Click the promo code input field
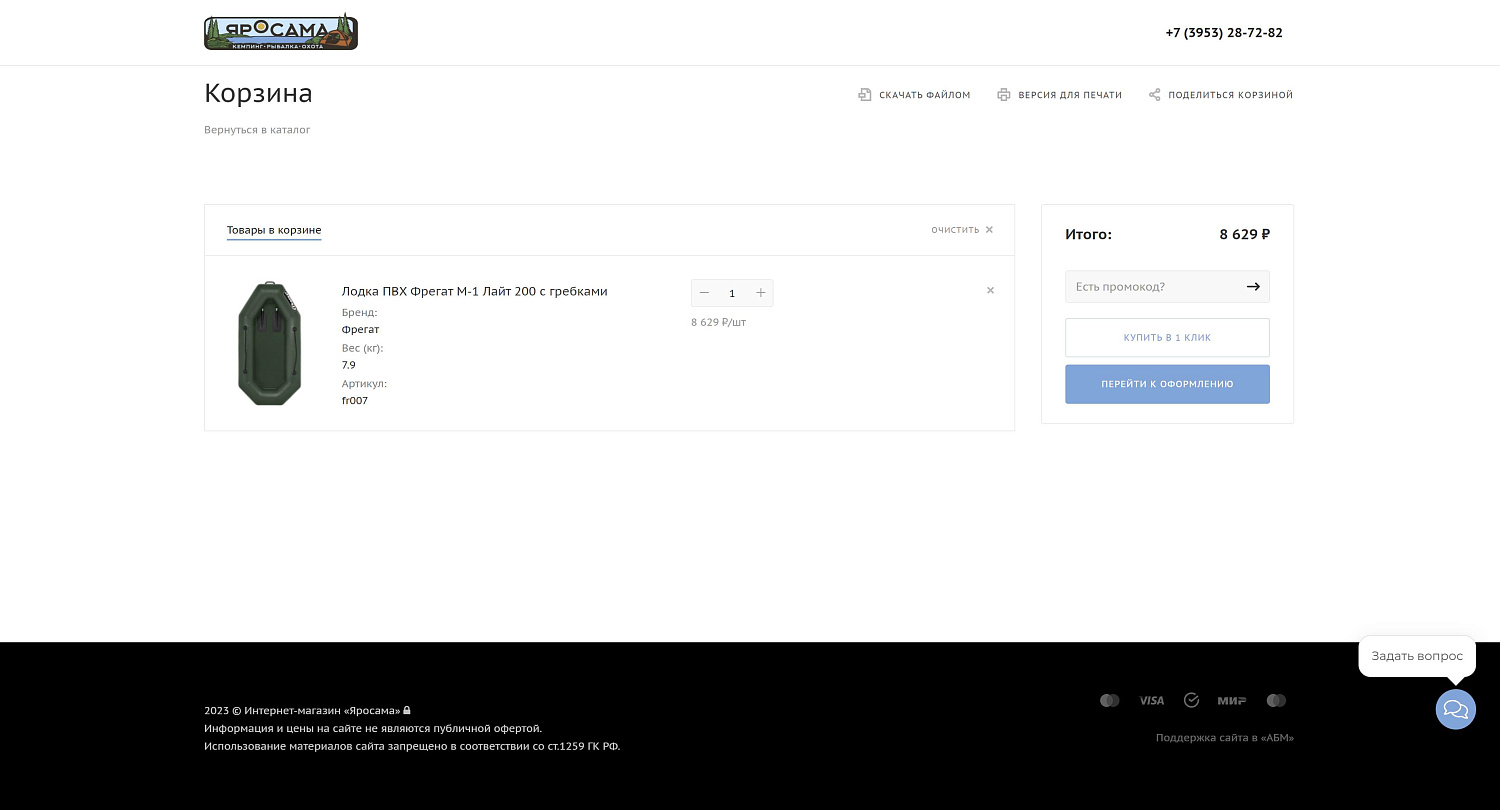 click(1150, 287)
